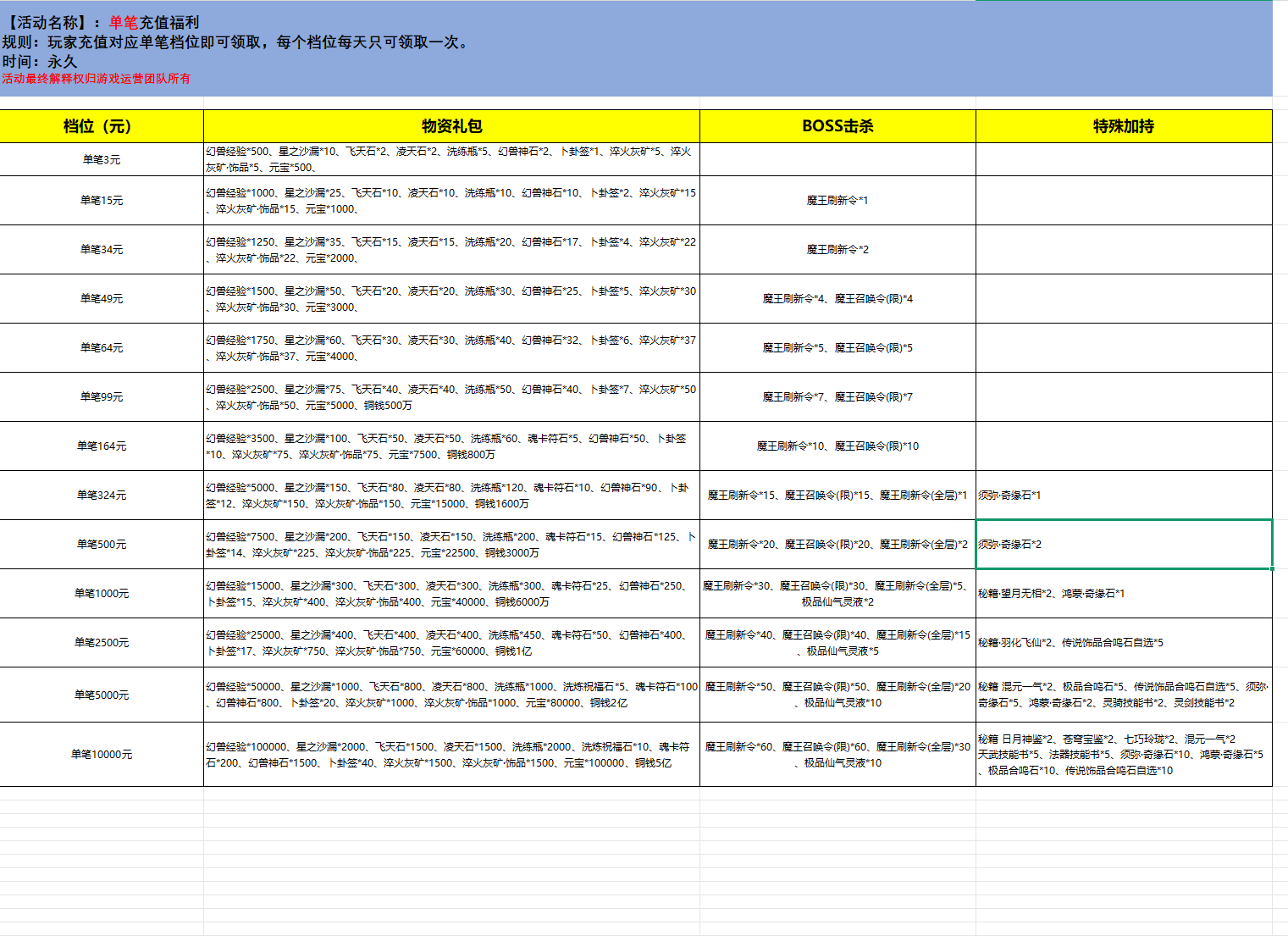Click the 须弥·奇缘石*1 cell

coord(1123,496)
